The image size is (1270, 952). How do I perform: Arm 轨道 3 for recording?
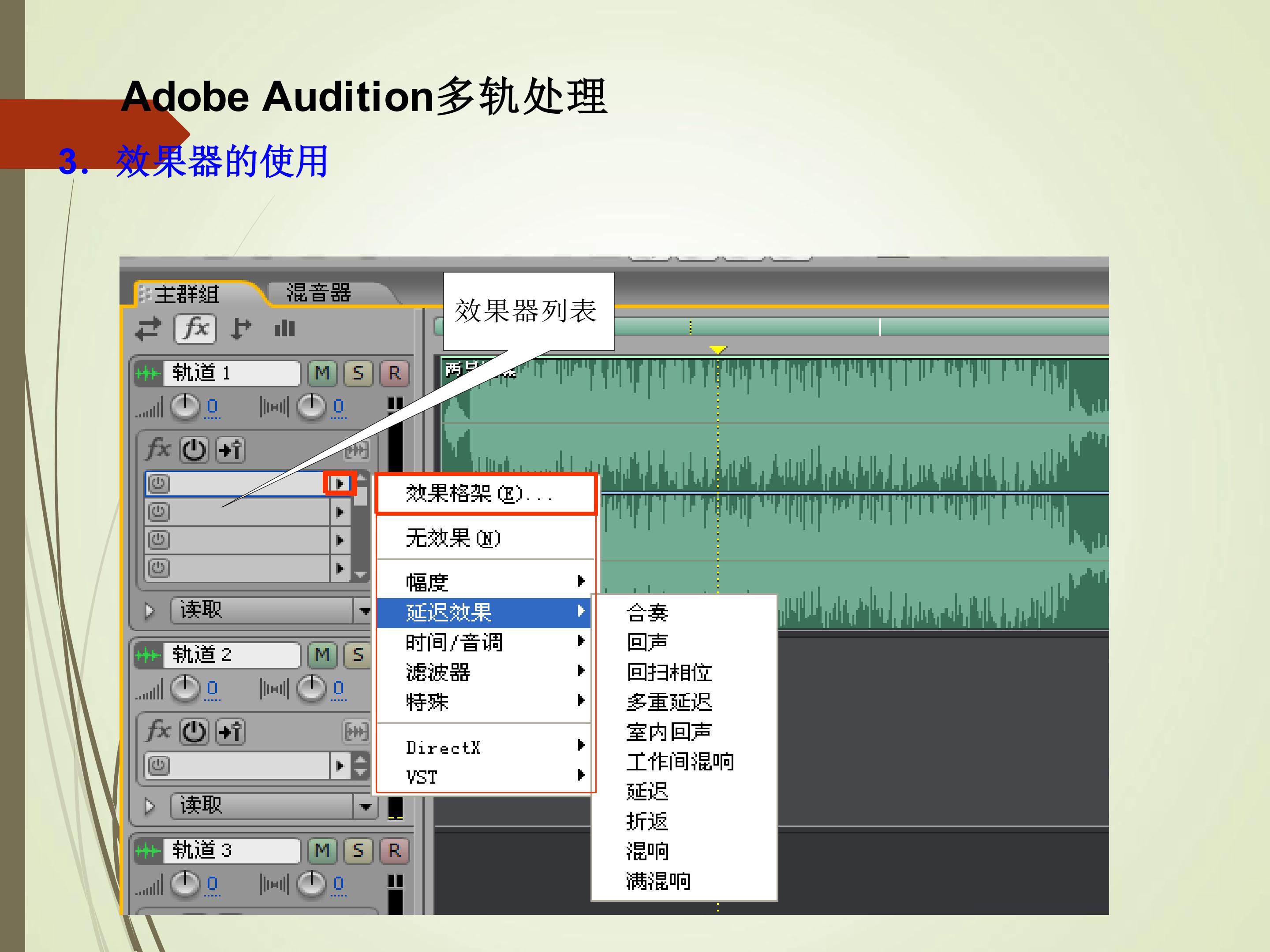(394, 851)
